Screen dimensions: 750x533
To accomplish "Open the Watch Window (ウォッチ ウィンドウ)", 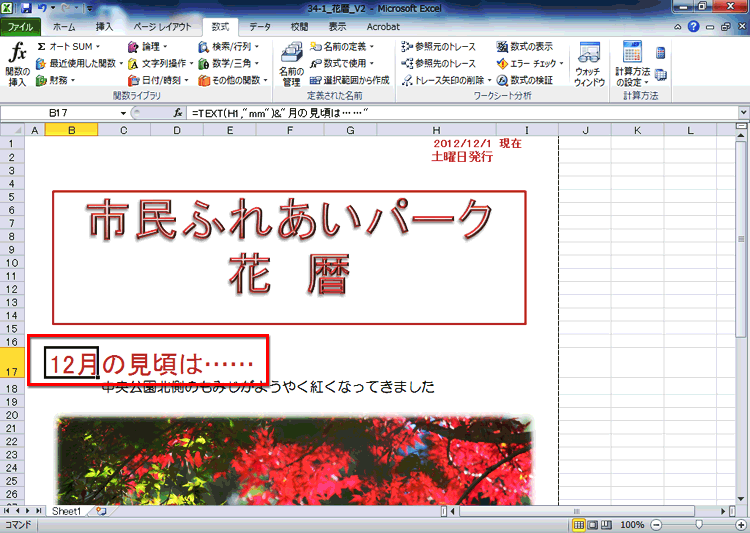I will 589,64.
